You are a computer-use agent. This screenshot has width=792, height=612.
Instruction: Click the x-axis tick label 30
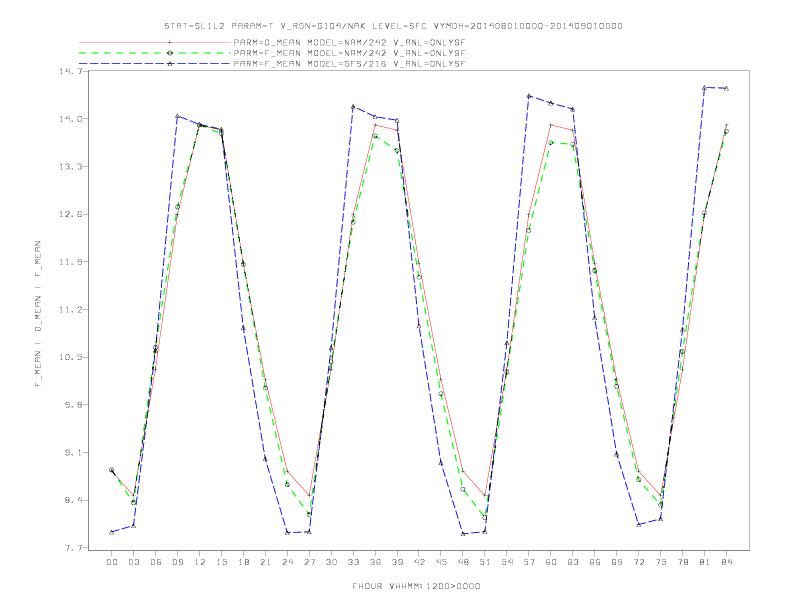[x=331, y=562]
